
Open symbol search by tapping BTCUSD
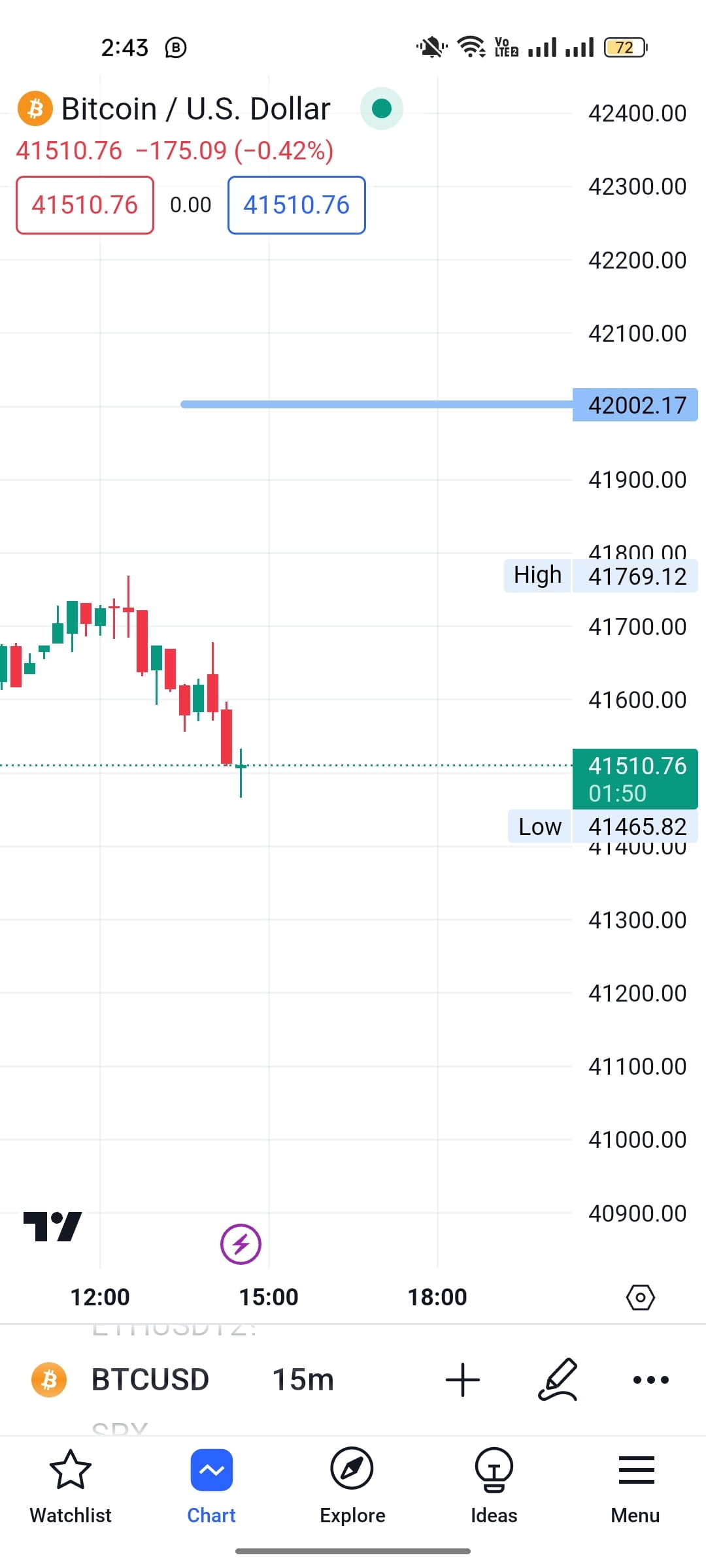(149, 1380)
